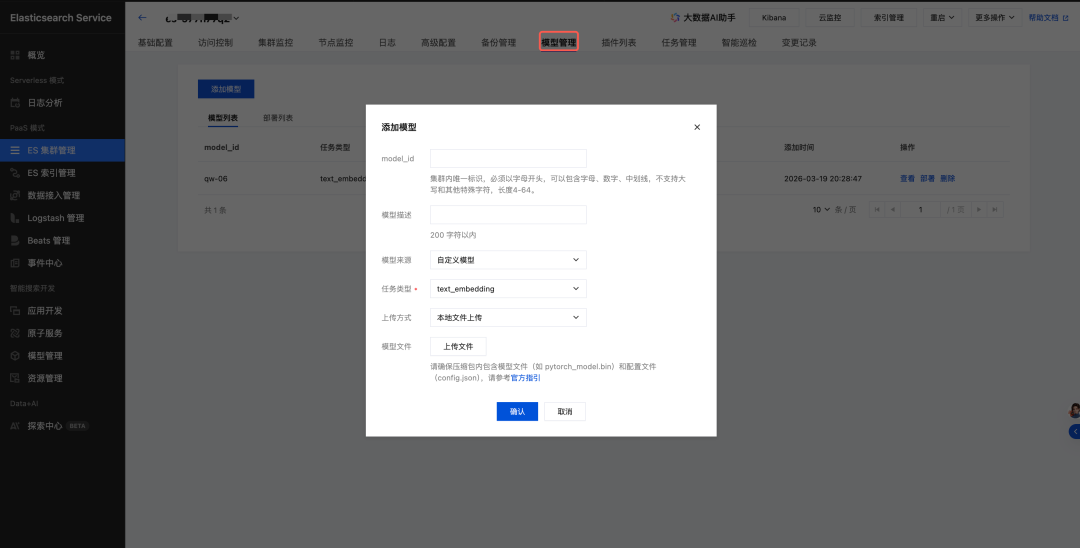
Task: Switch to 日志 tab
Action: point(387,43)
